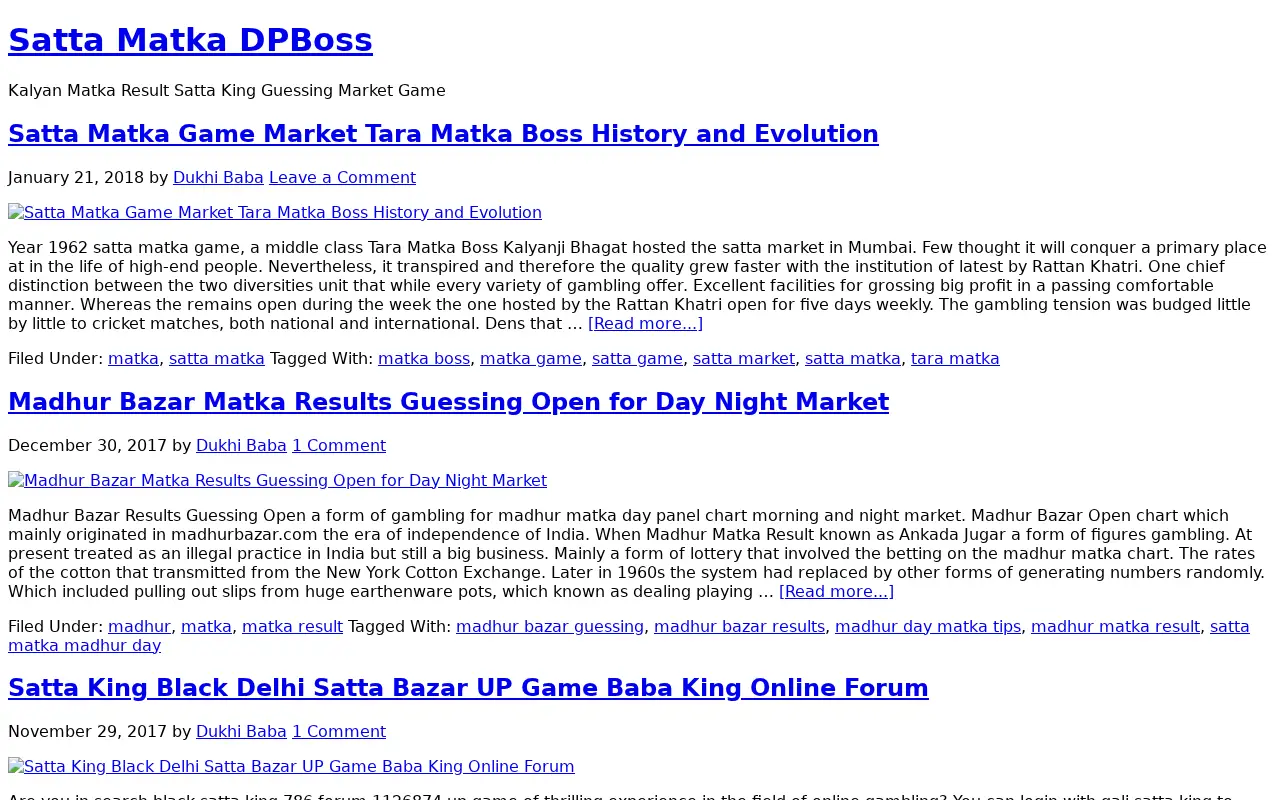Select the matka game tag

tap(531, 358)
